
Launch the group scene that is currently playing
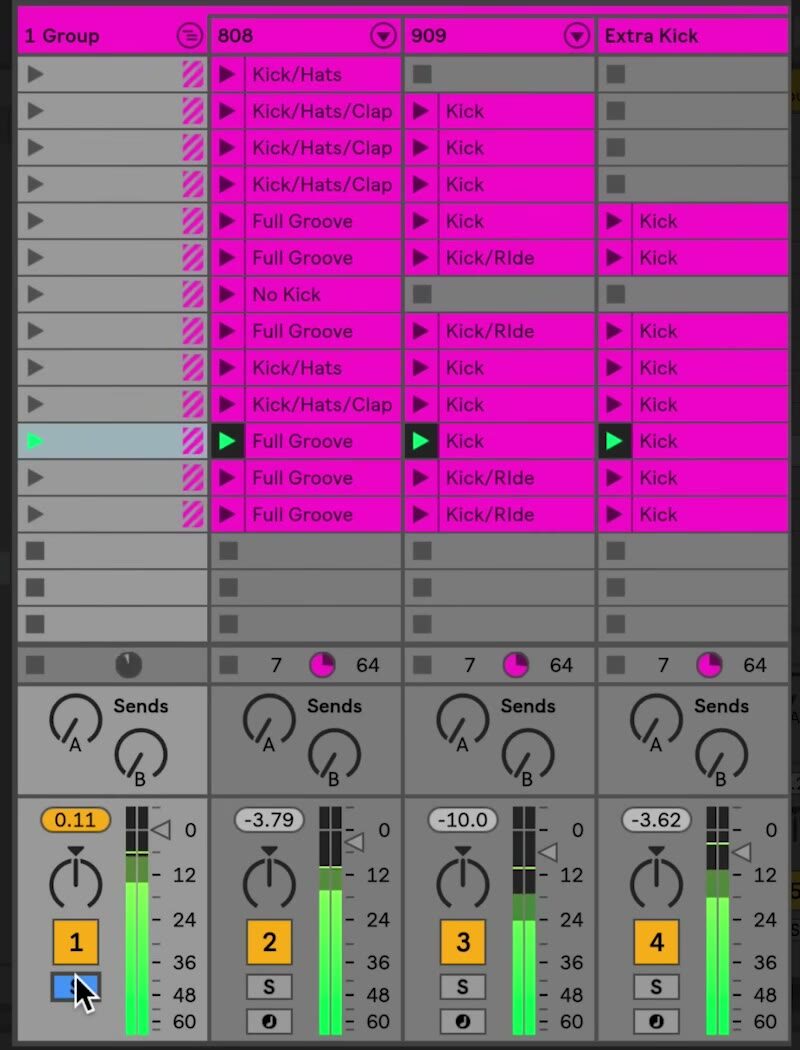click(35, 441)
